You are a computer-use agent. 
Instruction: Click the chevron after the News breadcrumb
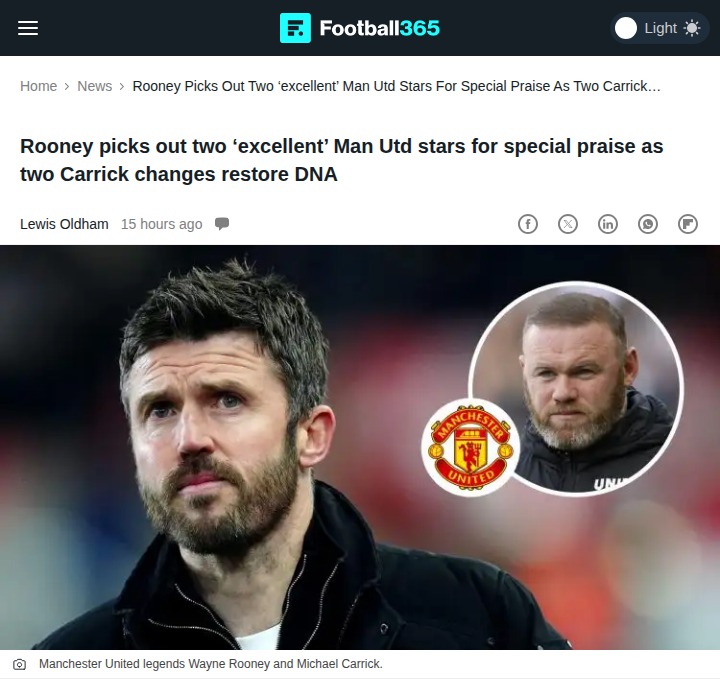tap(122, 86)
